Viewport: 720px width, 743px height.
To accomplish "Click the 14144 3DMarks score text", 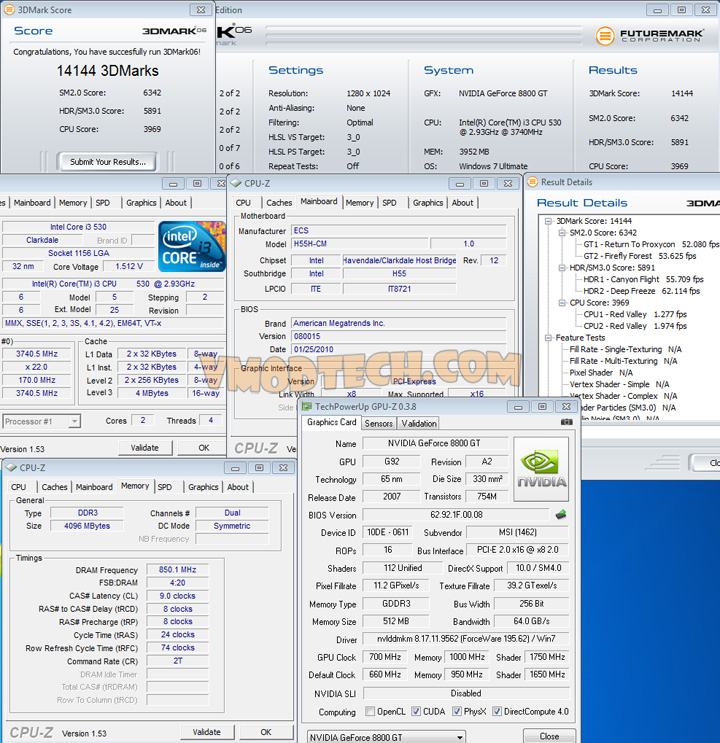I will [108, 71].
